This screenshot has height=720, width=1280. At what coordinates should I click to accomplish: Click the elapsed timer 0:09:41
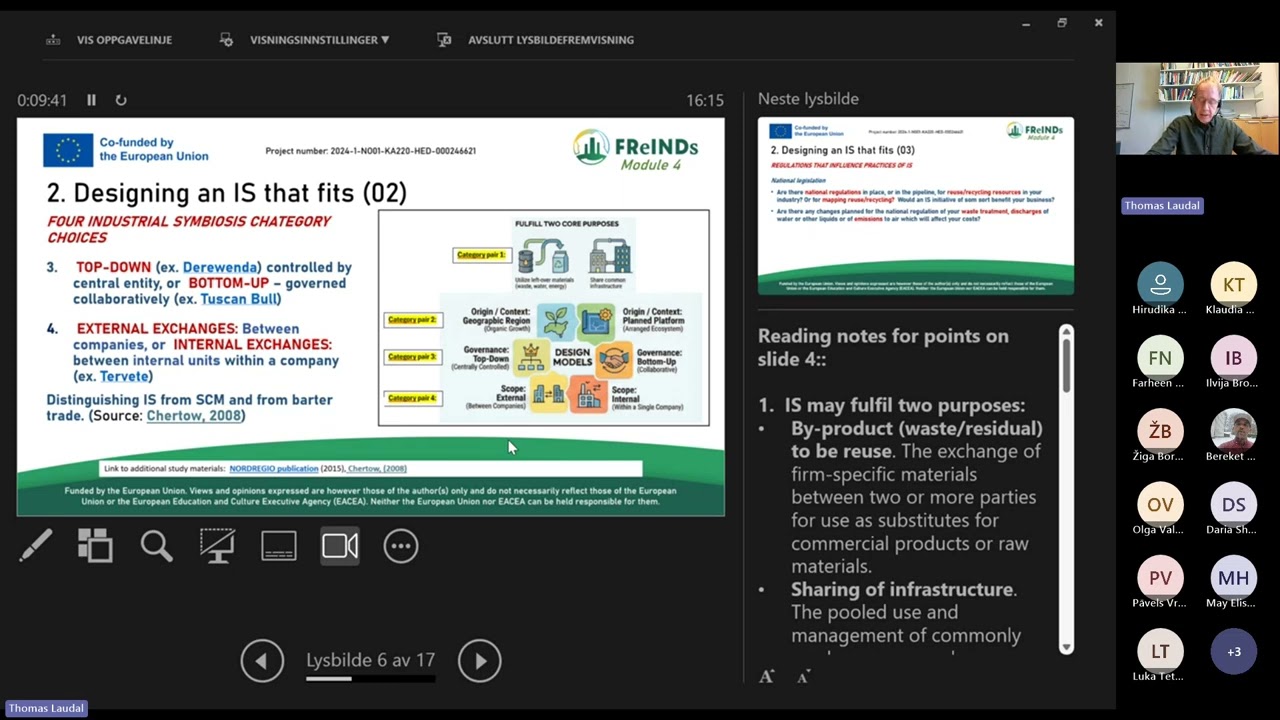point(42,100)
